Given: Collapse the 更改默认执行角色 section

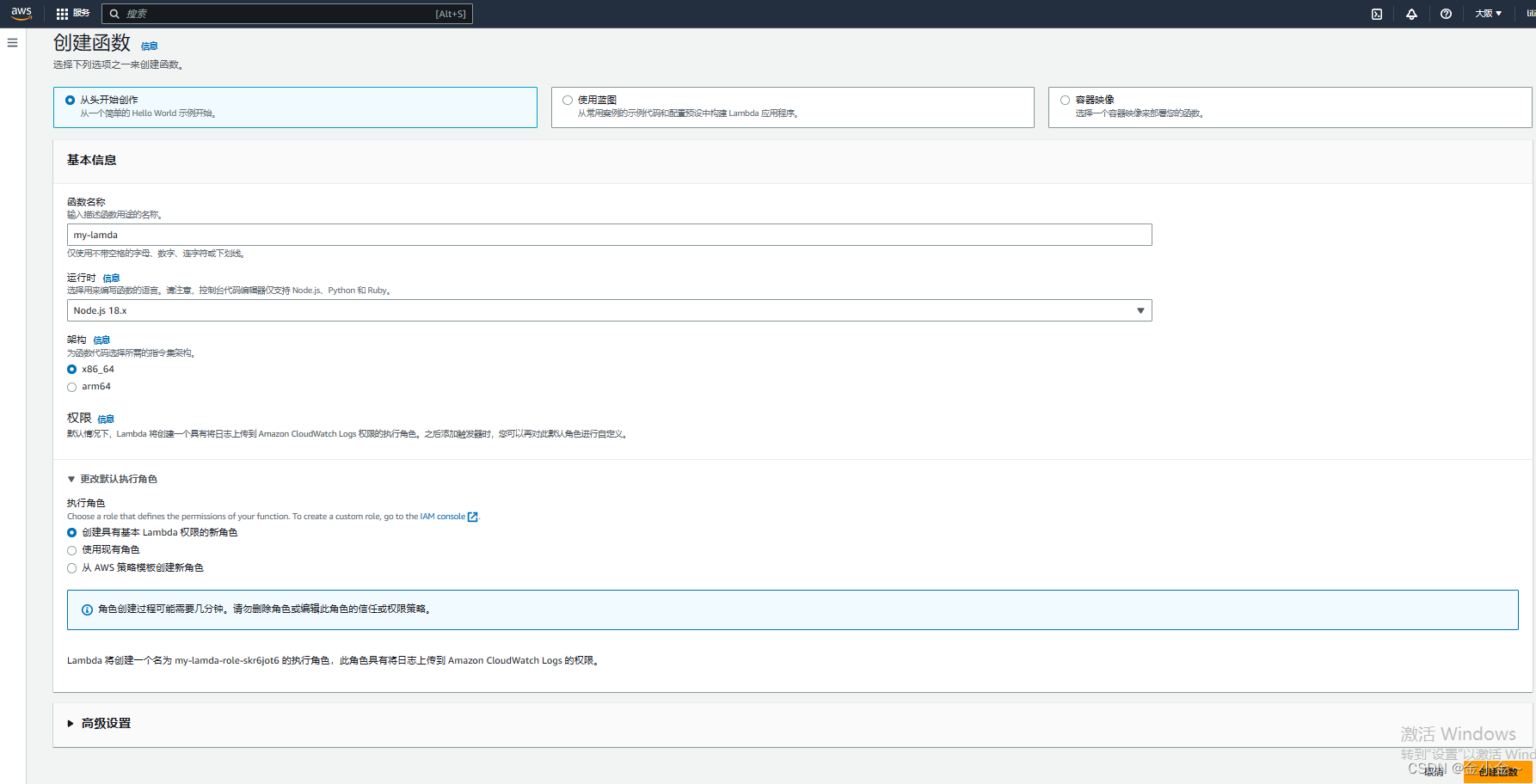Looking at the screenshot, I should click(x=113, y=479).
